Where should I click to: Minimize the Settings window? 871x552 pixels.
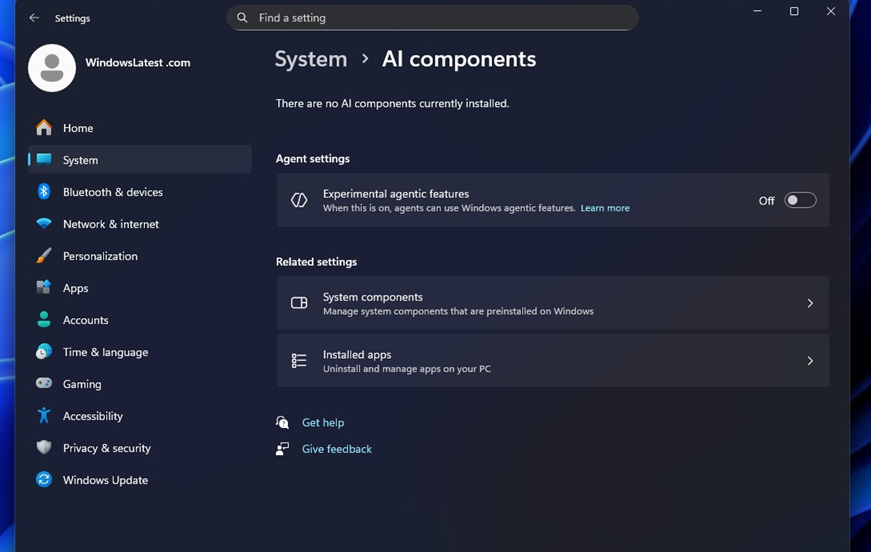757,11
